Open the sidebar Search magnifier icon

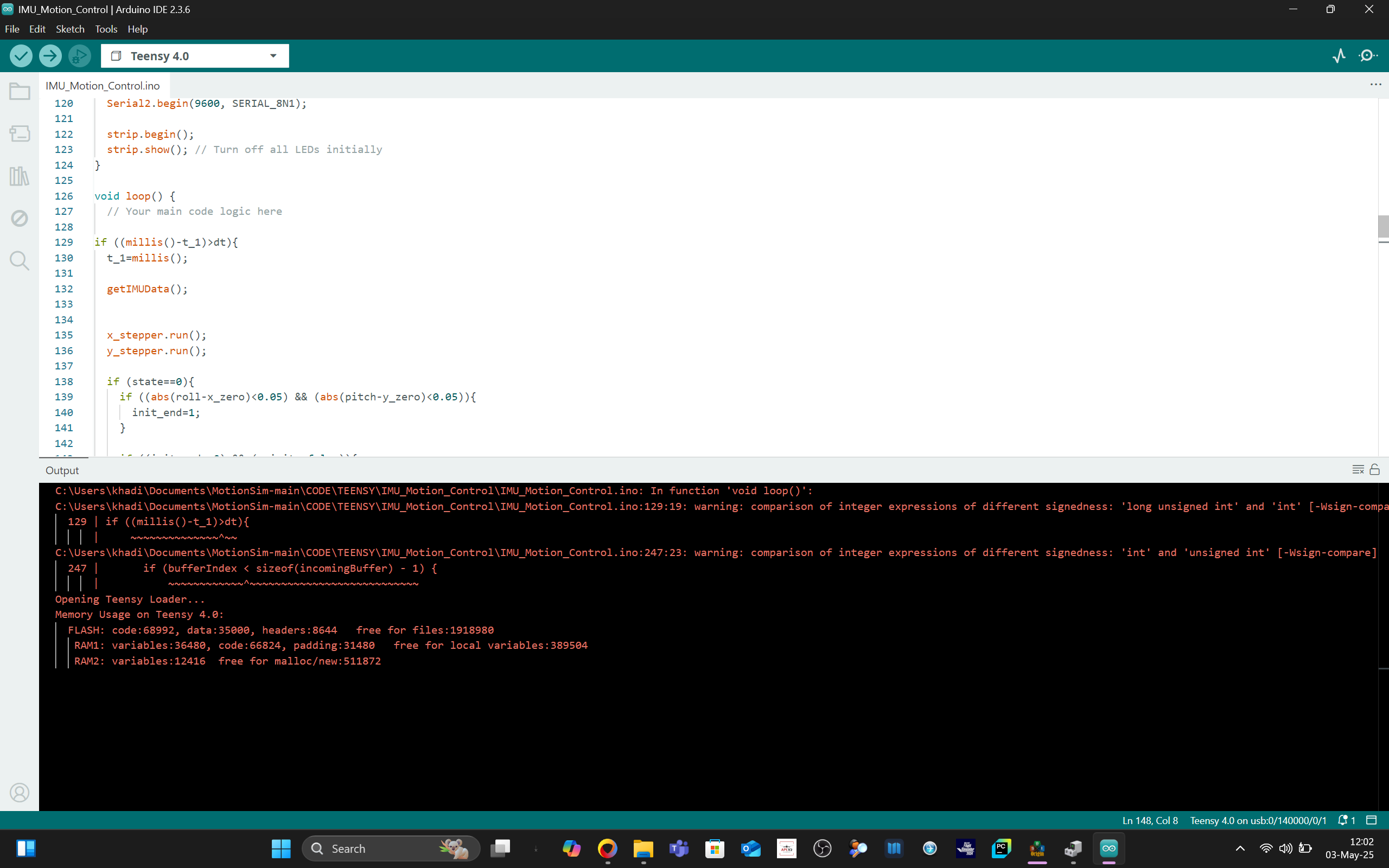click(x=20, y=260)
